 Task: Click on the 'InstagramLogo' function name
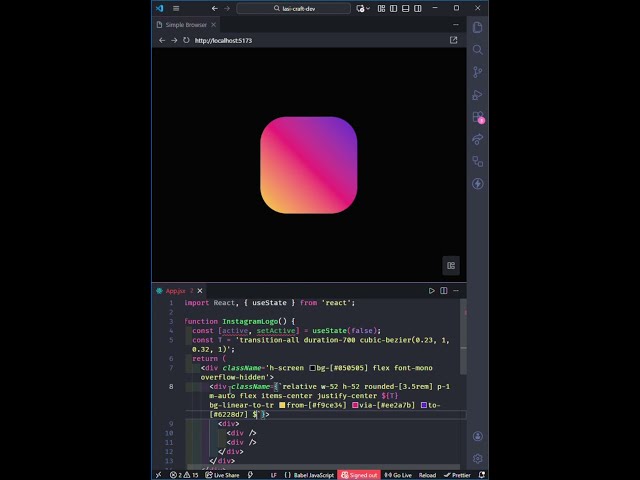pos(250,322)
